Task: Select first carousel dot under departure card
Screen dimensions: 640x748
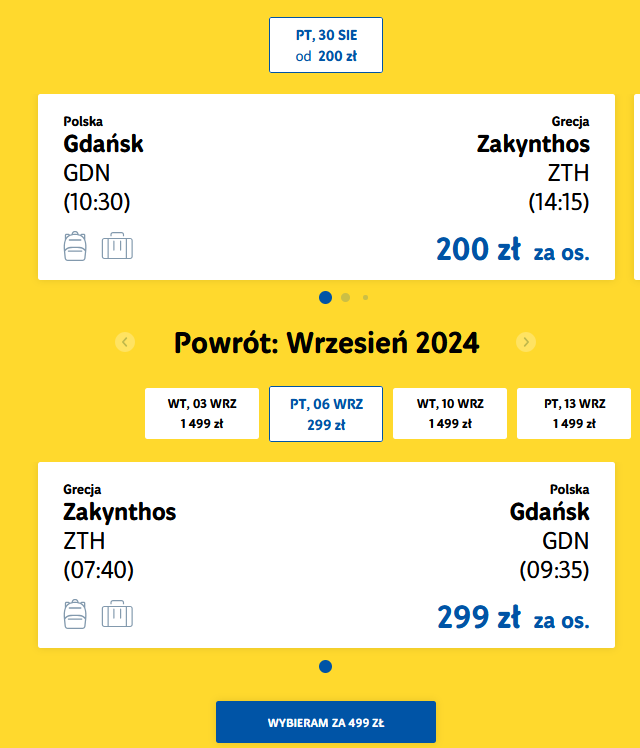Action: click(325, 298)
